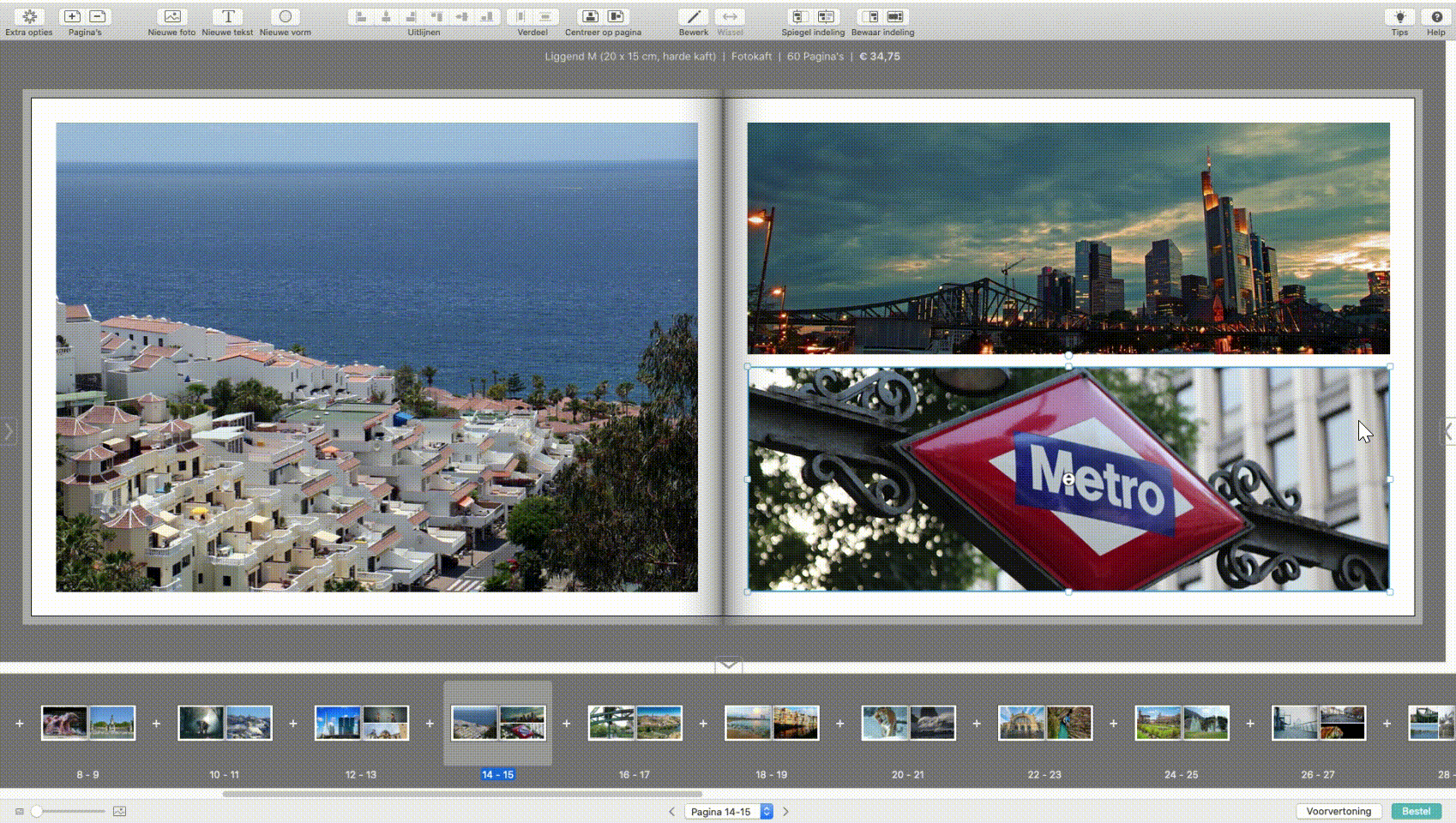Select pages 16 - 17 thumbnail

(635, 723)
